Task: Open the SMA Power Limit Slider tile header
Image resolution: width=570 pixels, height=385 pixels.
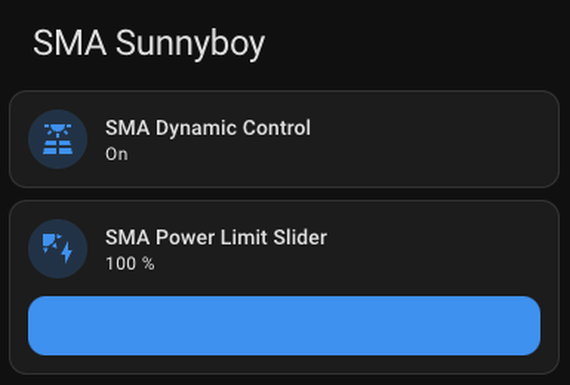Action: [284, 249]
